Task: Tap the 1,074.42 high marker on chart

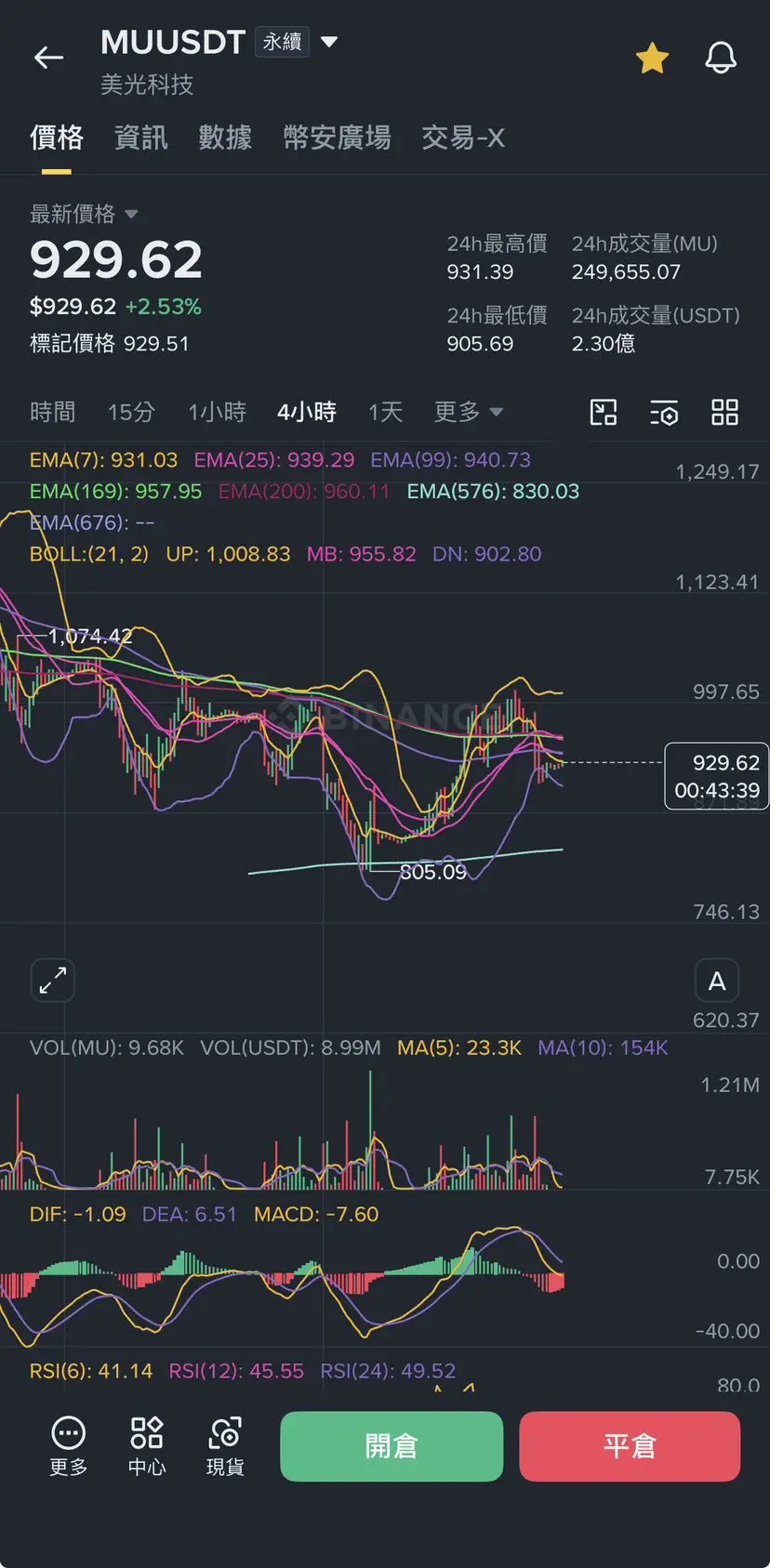Action: 90,637
